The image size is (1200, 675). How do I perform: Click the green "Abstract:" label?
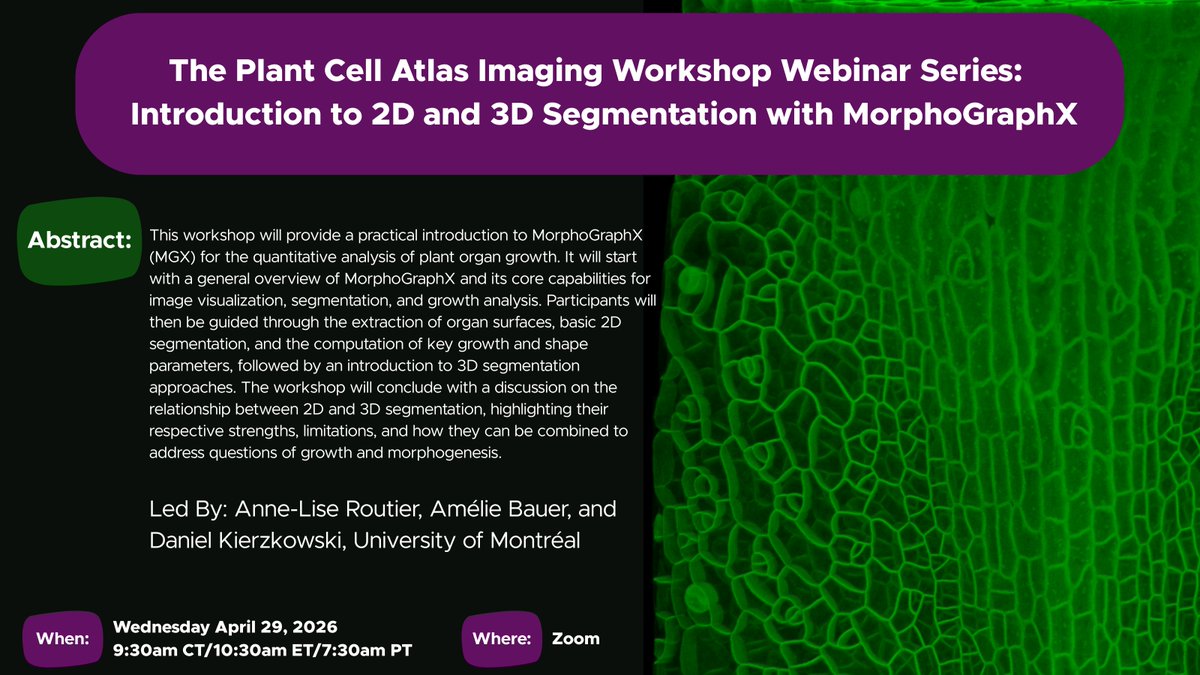[81, 241]
